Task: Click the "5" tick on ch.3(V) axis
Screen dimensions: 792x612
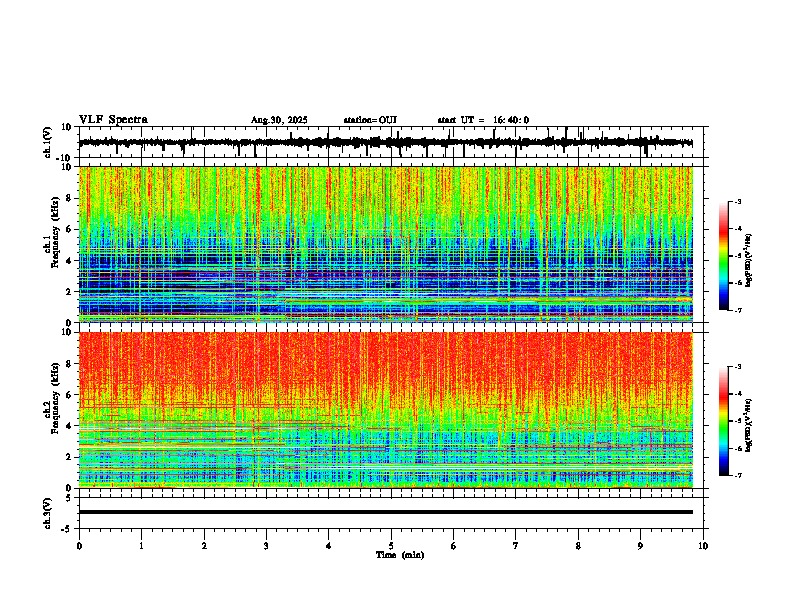Action: tap(70, 498)
